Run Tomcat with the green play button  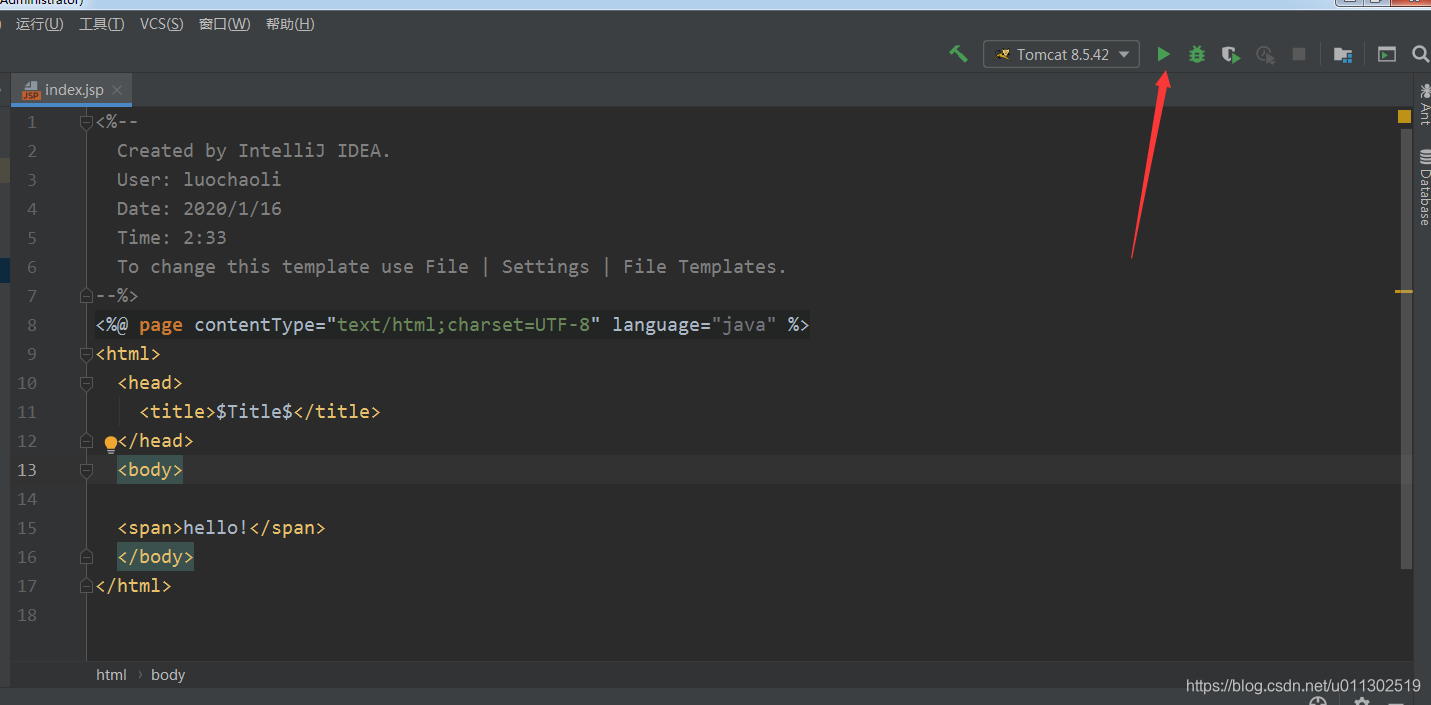(1163, 54)
